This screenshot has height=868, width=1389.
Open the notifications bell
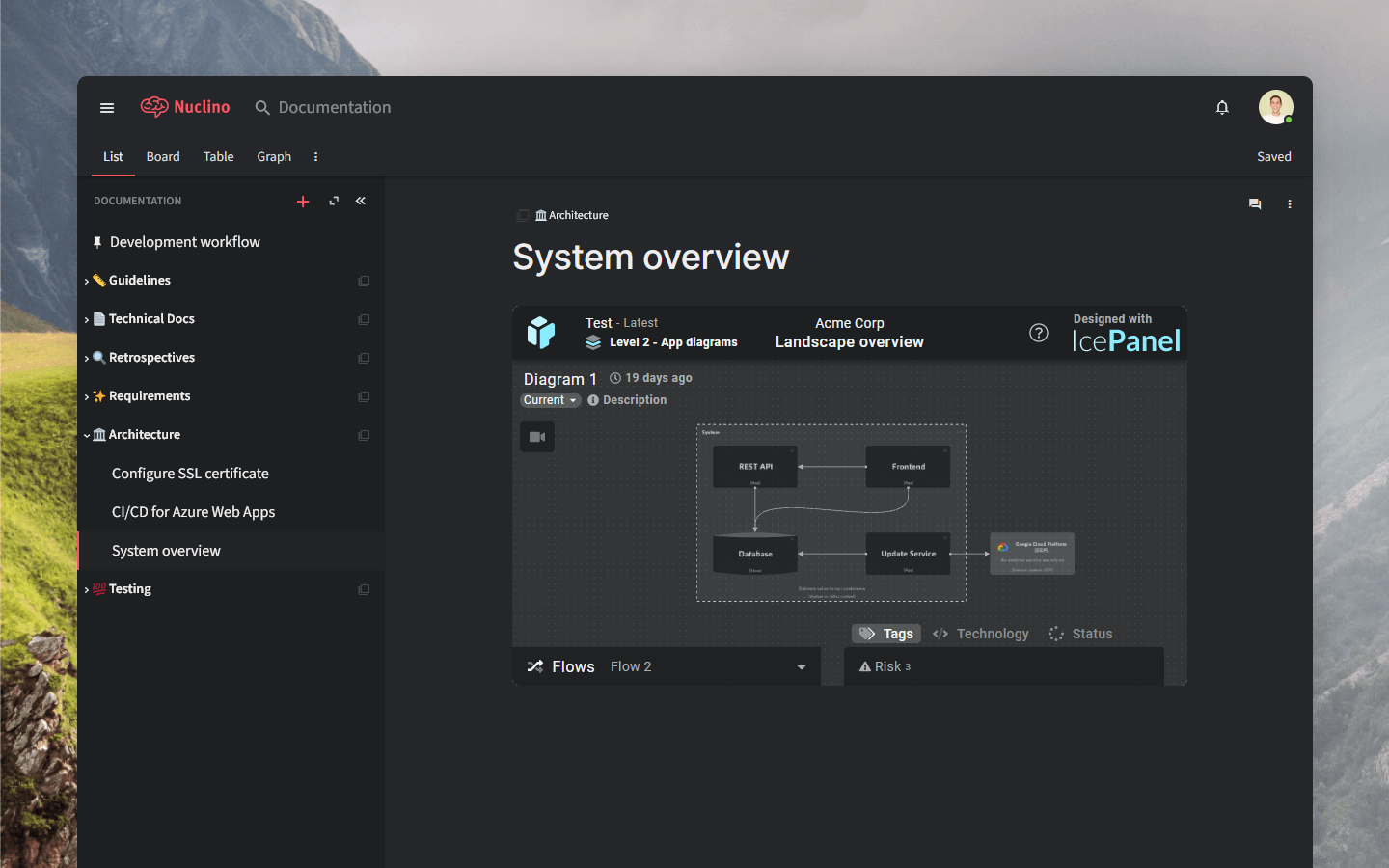pyautogui.click(x=1222, y=108)
